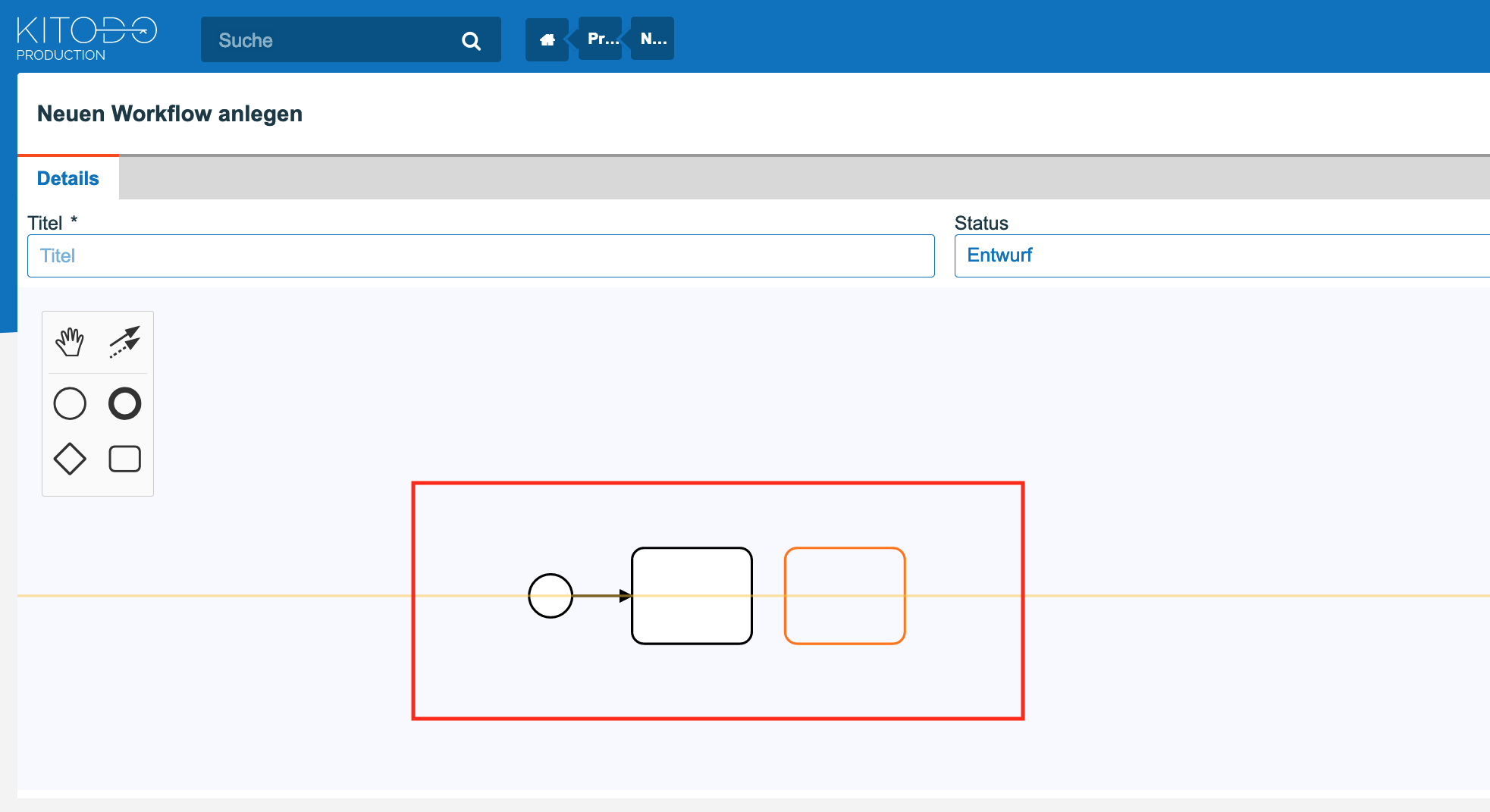Open the 'Pr...' breadcrumb item
This screenshot has width=1490, height=812.
tap(601, 39)
